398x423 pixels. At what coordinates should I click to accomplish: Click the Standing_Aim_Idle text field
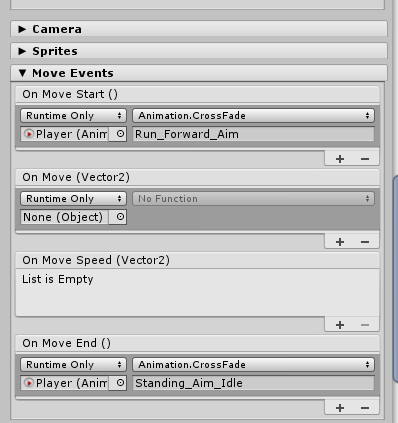coord(253,383)
